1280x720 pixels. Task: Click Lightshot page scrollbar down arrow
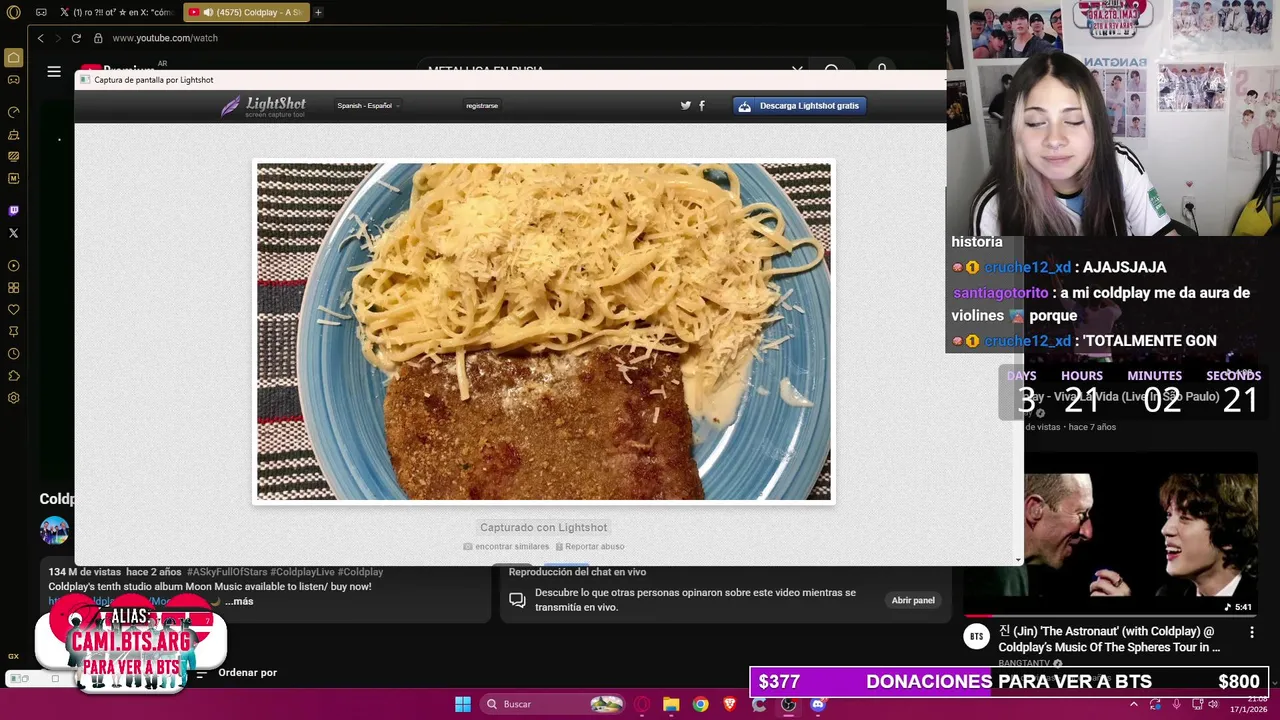1018,560
